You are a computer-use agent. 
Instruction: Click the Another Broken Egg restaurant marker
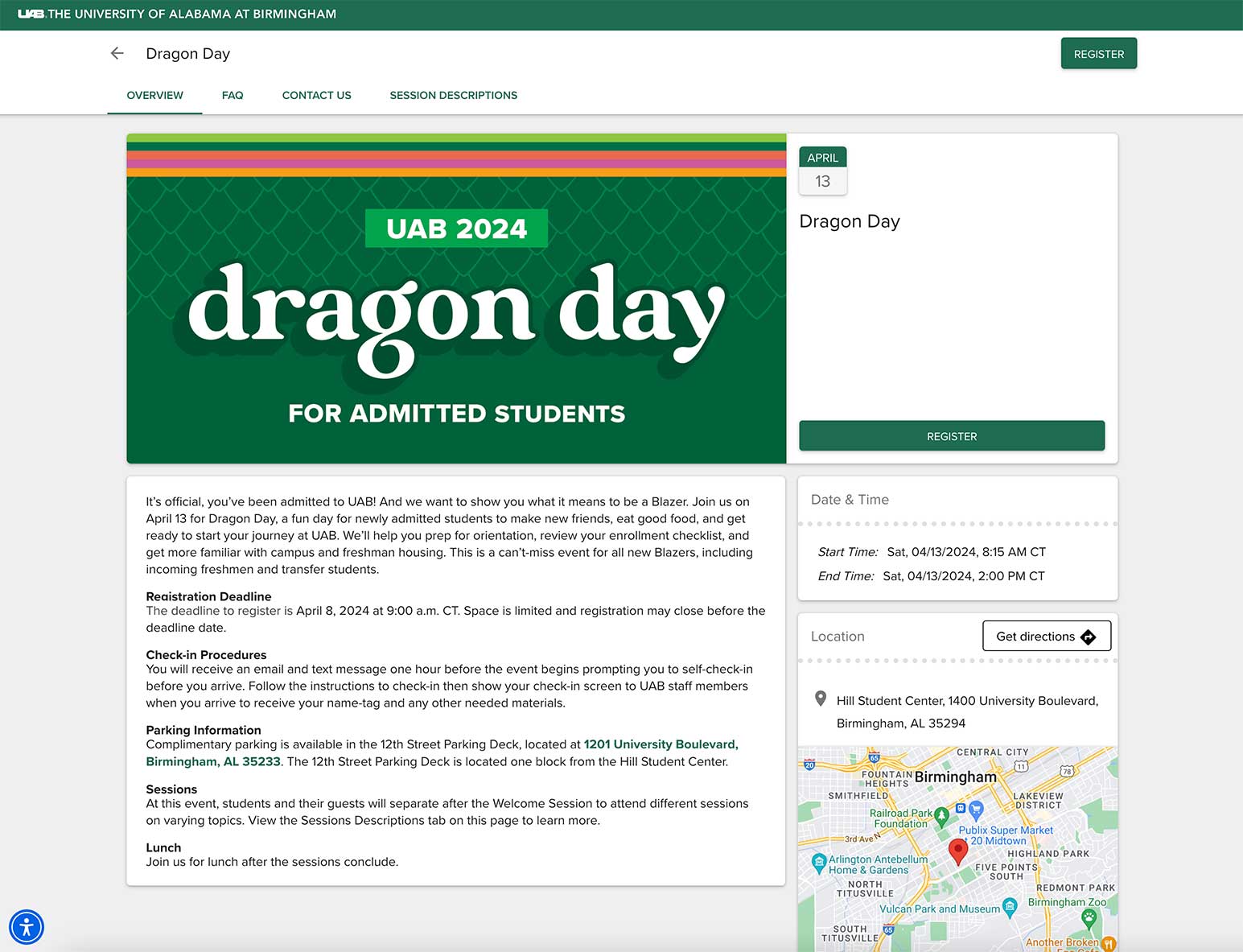(1108, 943)
